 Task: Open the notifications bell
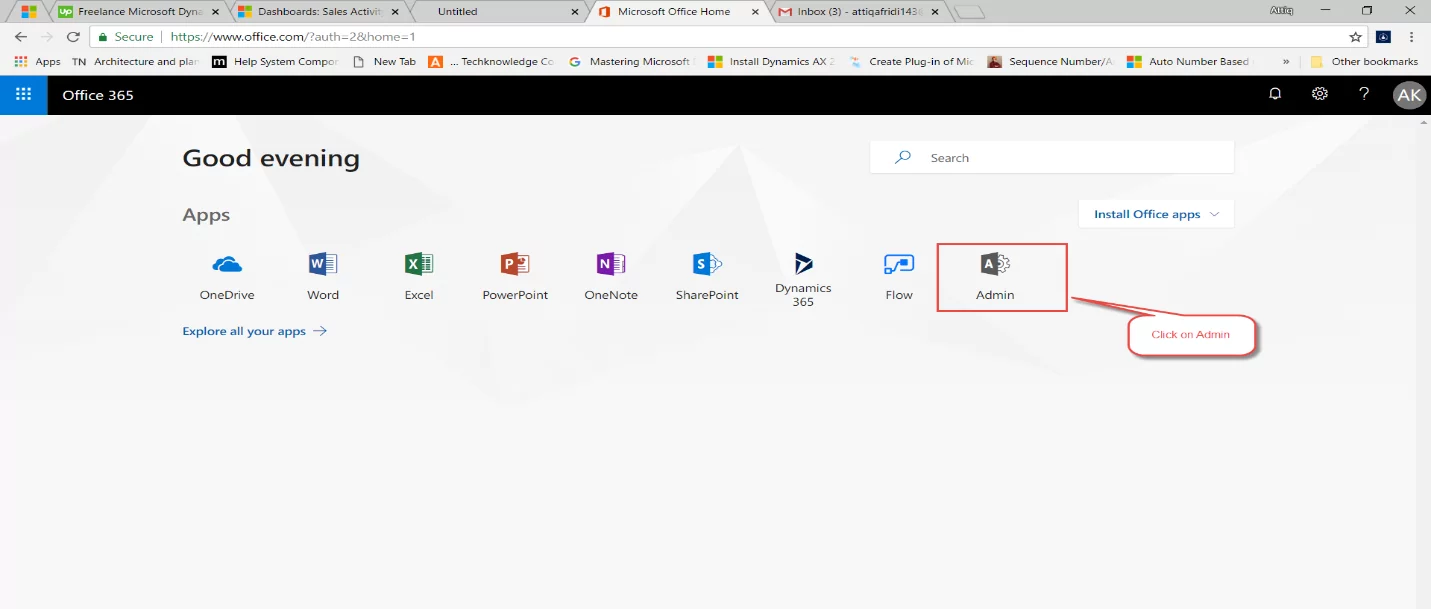pos(1275,94)
